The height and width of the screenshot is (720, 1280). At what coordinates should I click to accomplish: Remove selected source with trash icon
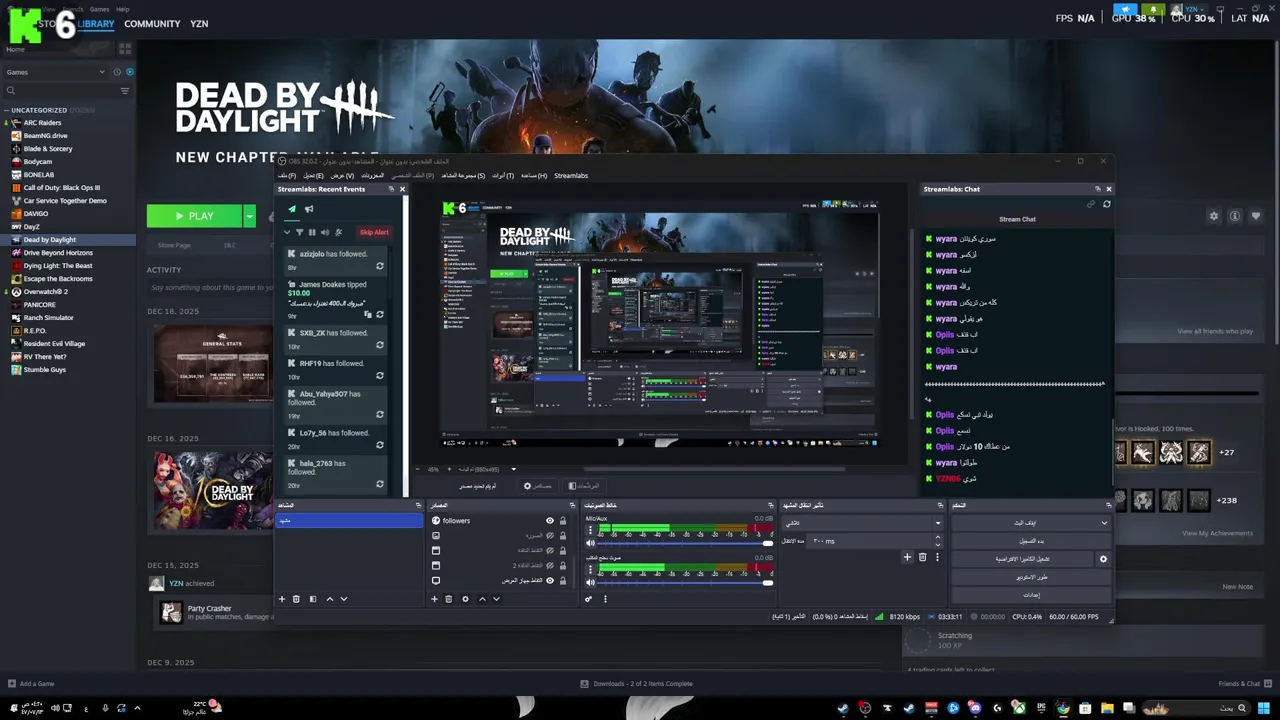(x=448, y=599)
